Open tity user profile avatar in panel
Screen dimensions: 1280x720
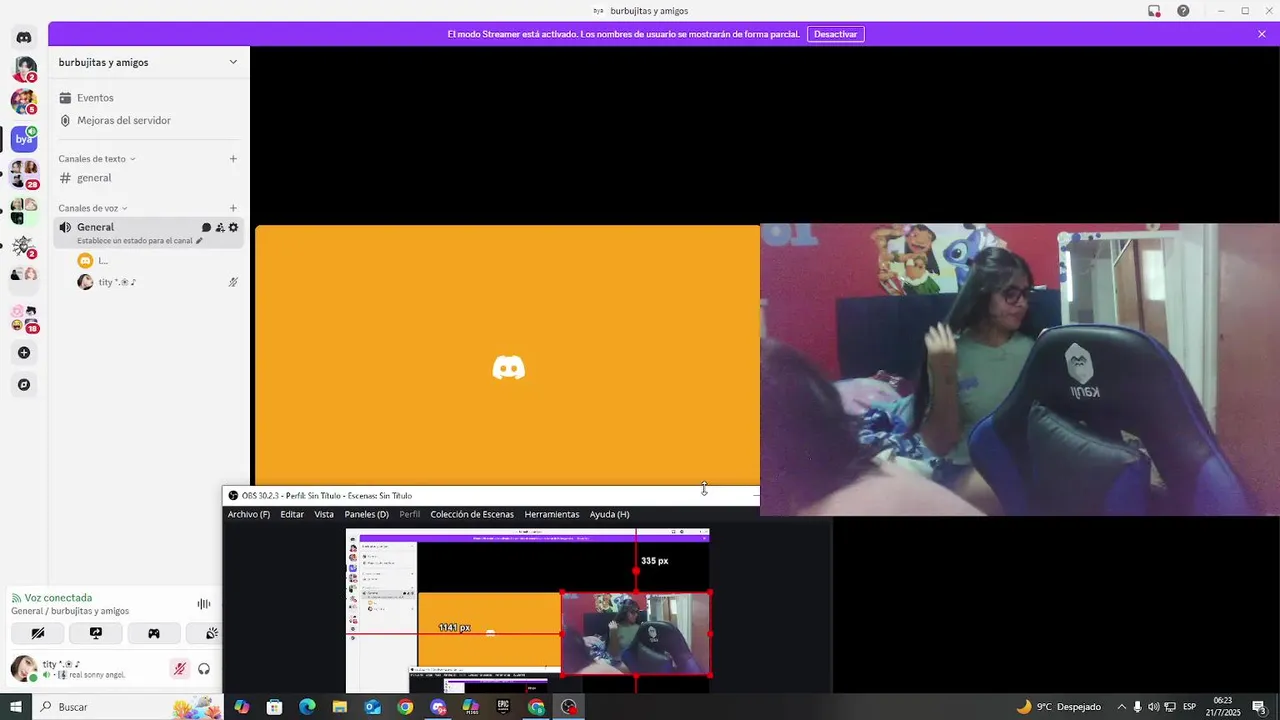(24, 668)
